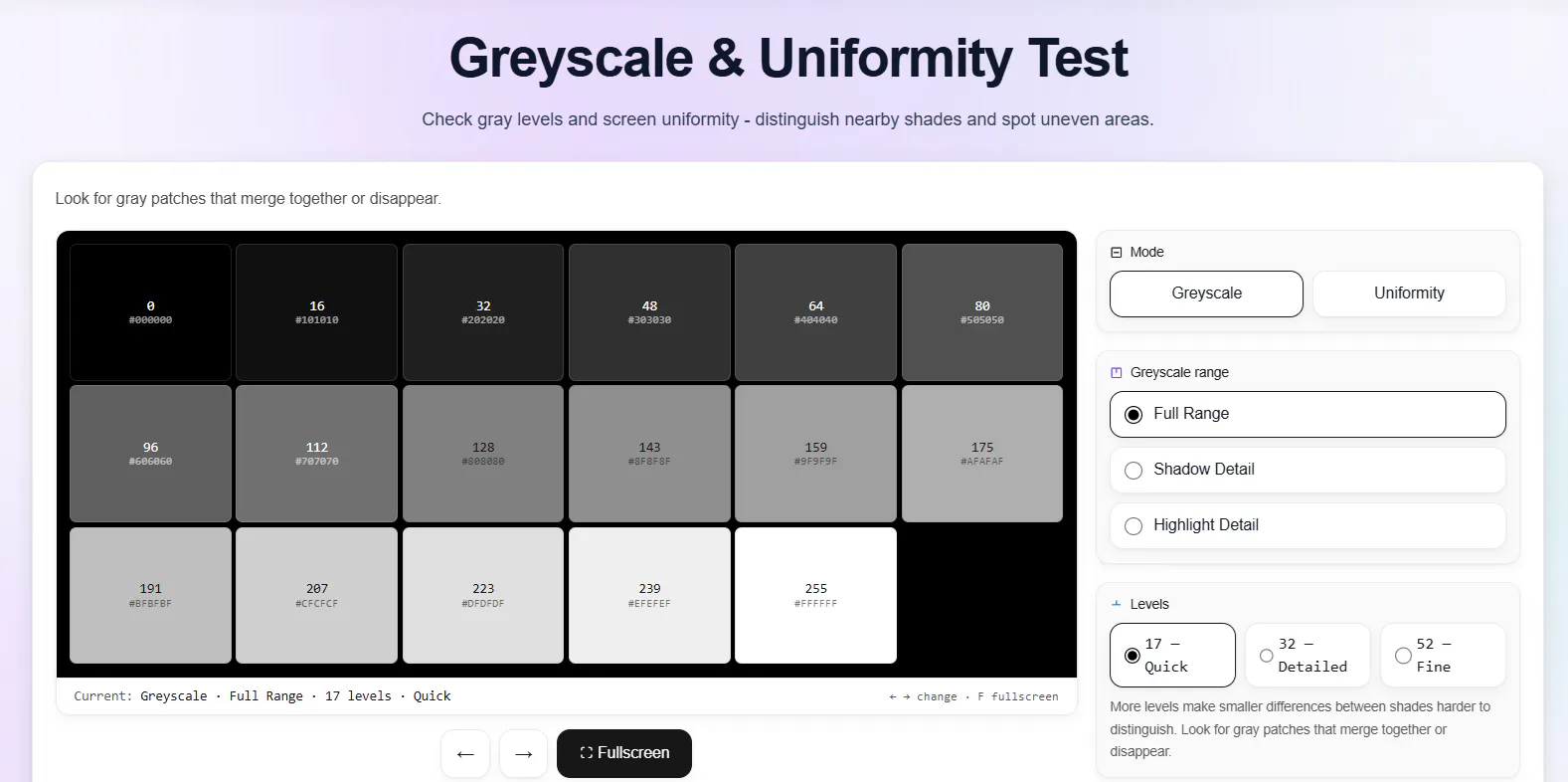
Task: Choose 52 – Fine levels
Action: tap(1443, 655)
